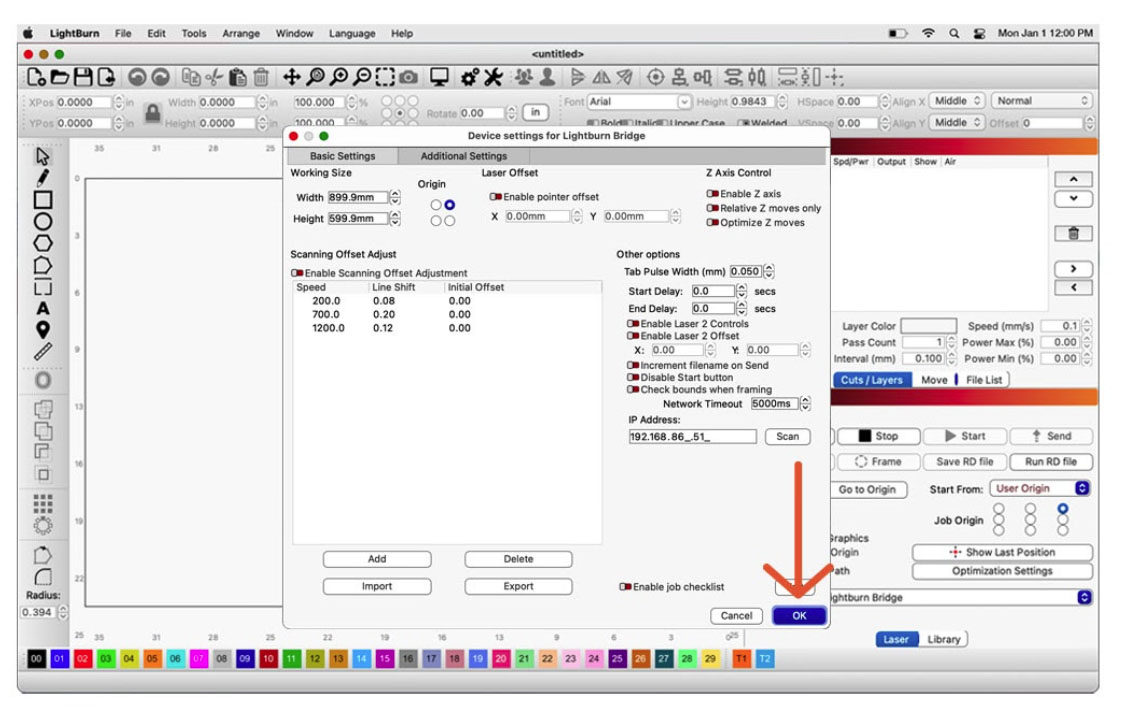Click the Zoom In magnifier icon
This screenshot has height=714, width=1123.
click(339, 77)
